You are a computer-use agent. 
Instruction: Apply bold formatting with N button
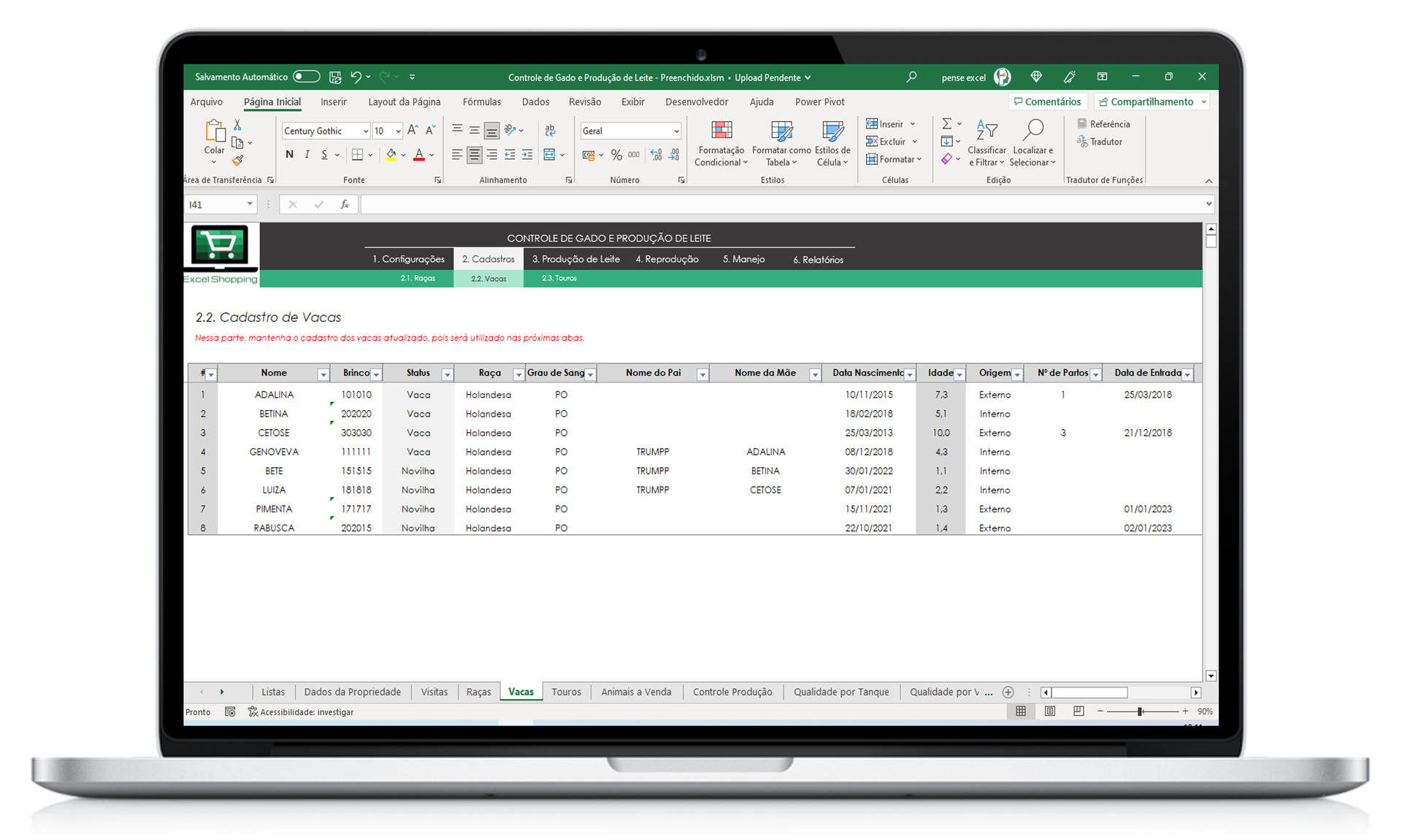[x=289, y=155]
